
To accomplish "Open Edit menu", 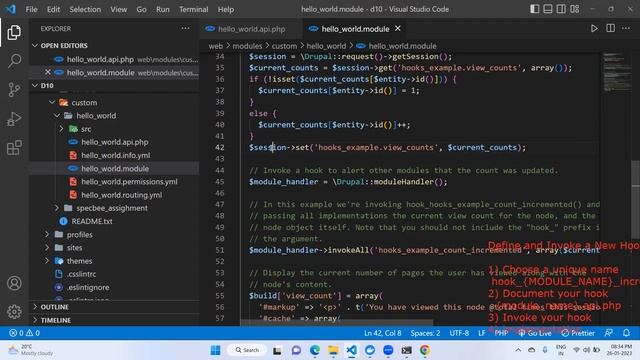I will [53, 9].
